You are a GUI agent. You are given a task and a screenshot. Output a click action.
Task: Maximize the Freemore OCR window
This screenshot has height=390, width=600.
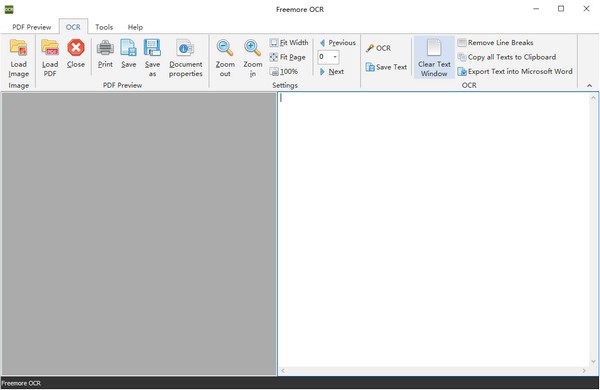[561, 9]
